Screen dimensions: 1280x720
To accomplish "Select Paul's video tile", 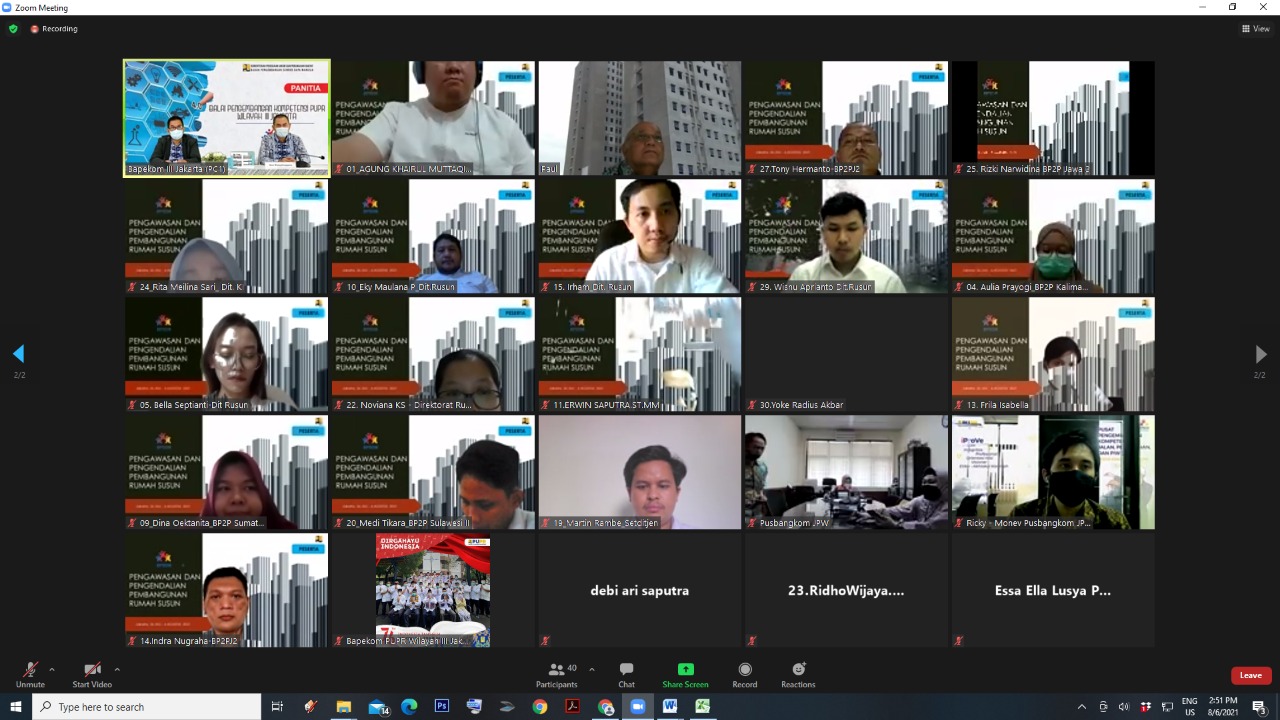I will 640,118.
